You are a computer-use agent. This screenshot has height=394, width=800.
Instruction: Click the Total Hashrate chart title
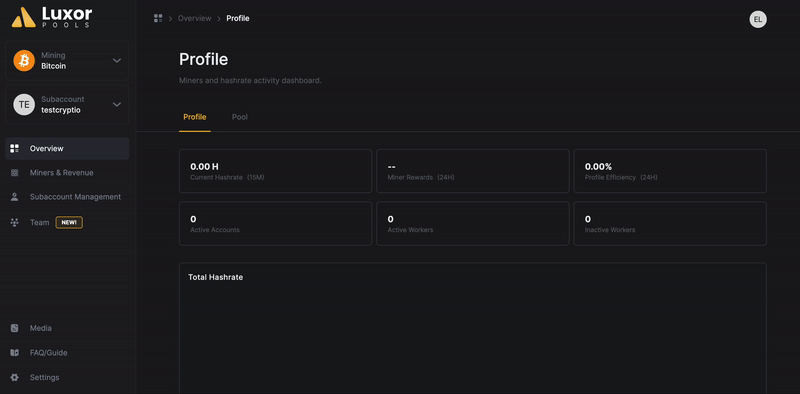click(215, 277)
